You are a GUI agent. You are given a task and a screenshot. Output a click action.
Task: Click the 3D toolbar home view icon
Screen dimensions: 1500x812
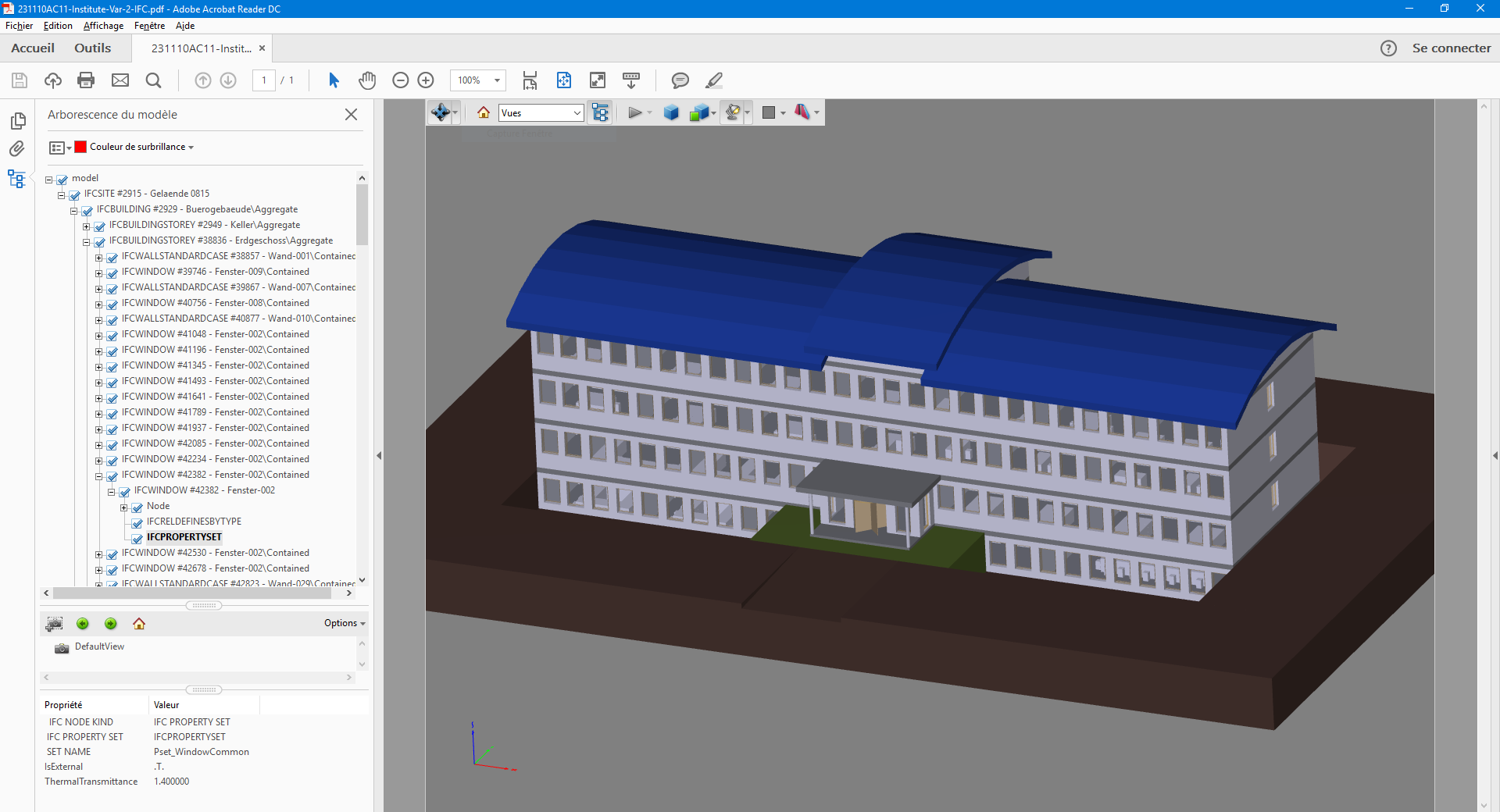[484, 113]
